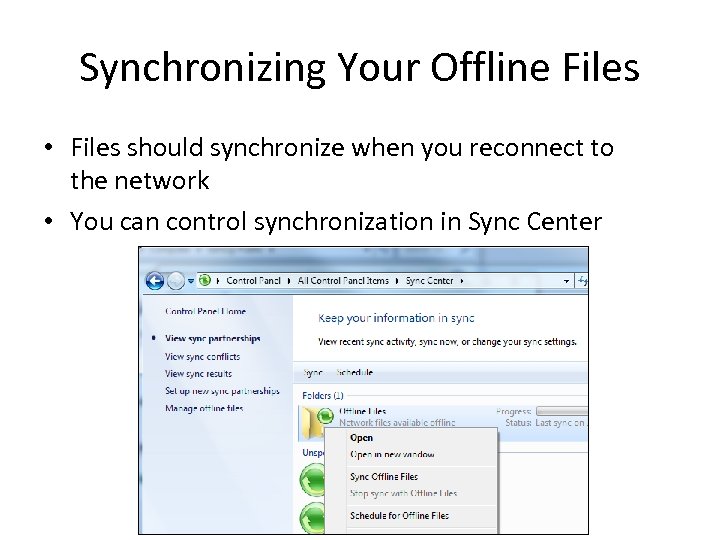Select the Offline Files folder icon
720x540 pixels.
pos(315,422)
